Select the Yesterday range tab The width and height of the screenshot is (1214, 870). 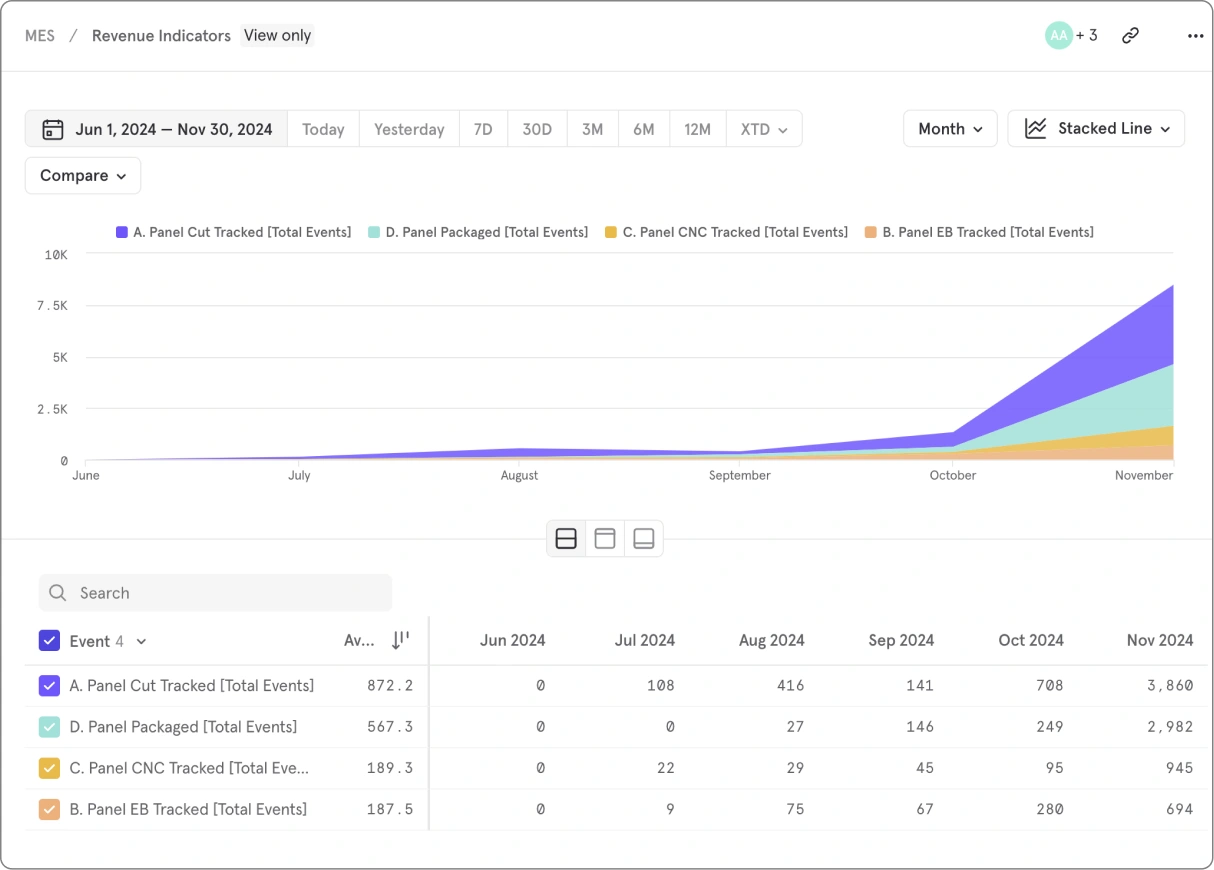pos(409,129)
